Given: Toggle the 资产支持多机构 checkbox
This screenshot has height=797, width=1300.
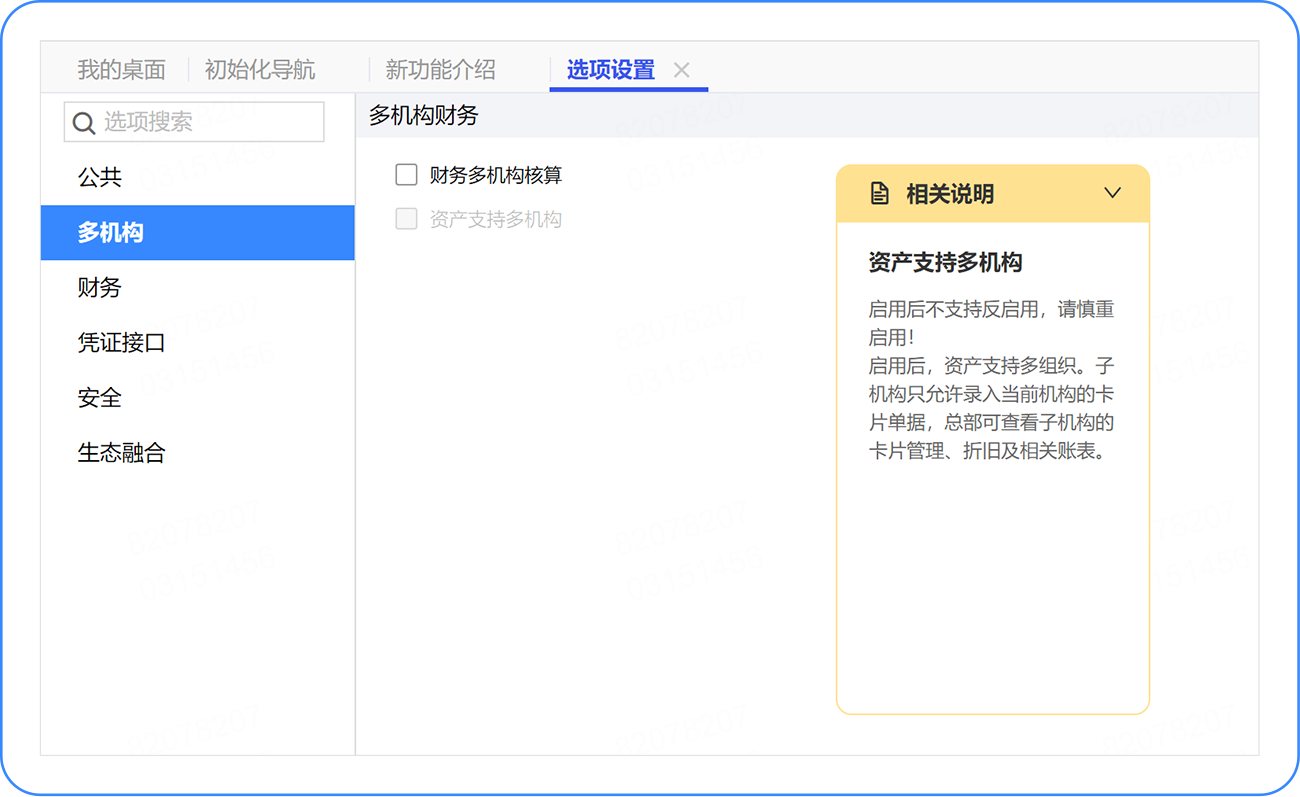Looking at the screenshot, I should point(406,219).
